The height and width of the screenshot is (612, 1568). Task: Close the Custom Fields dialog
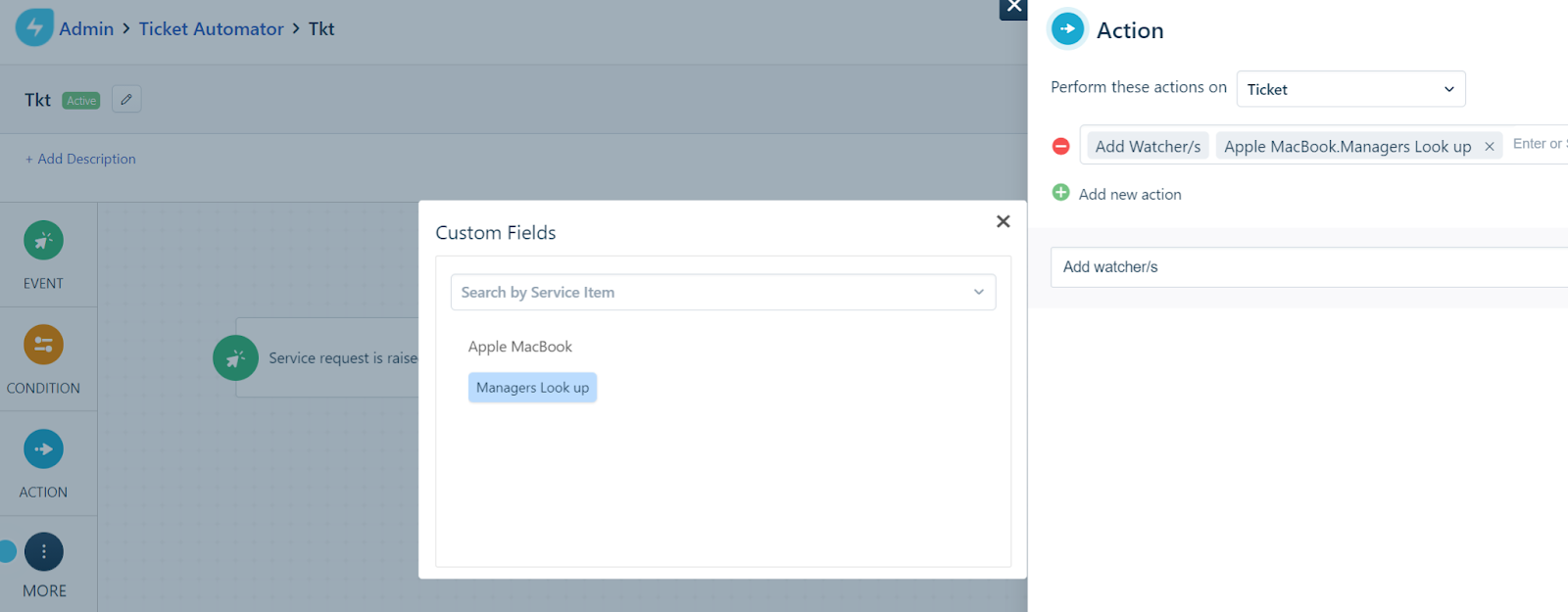[1003, 221]
